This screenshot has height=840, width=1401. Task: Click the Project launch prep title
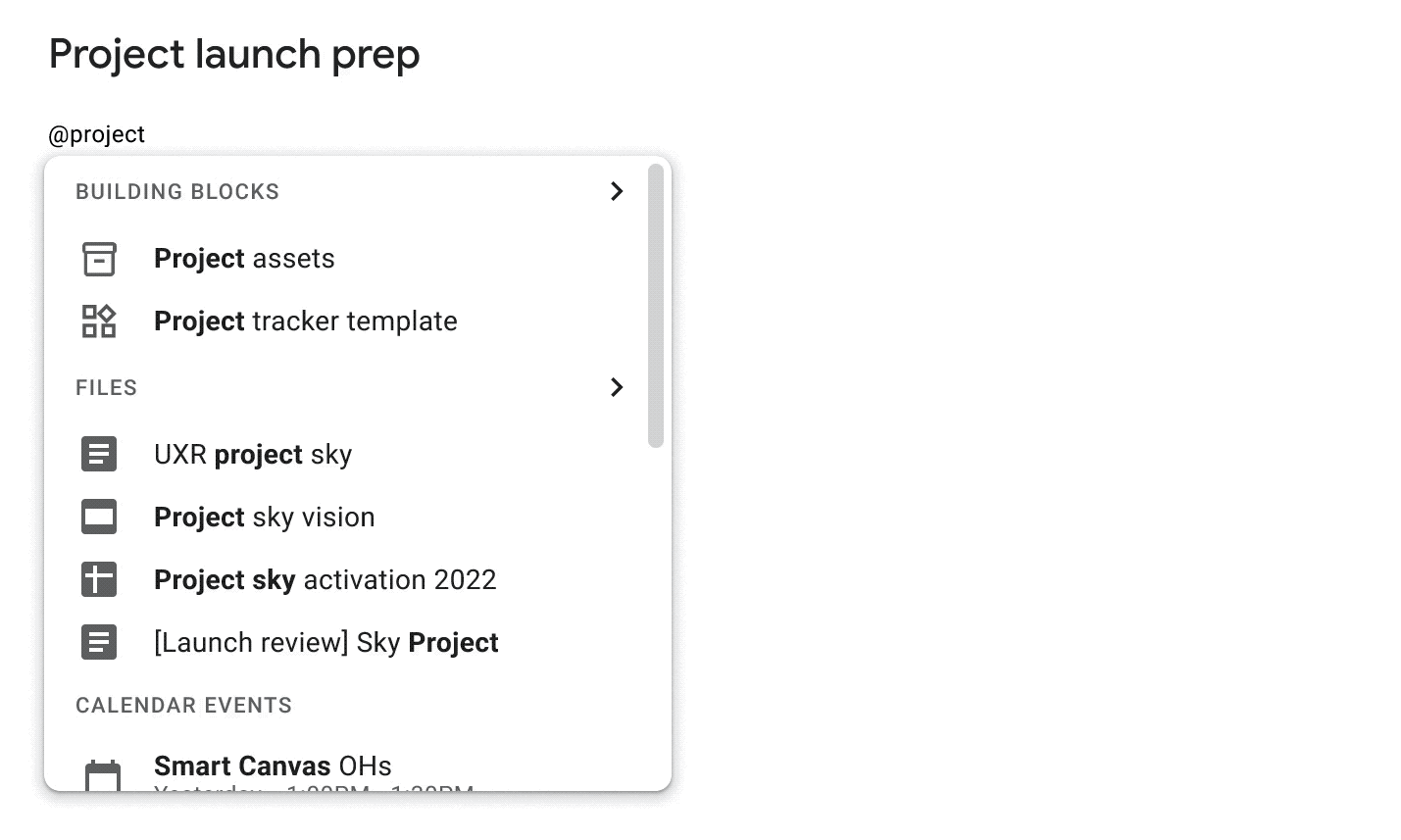(234, 55)
